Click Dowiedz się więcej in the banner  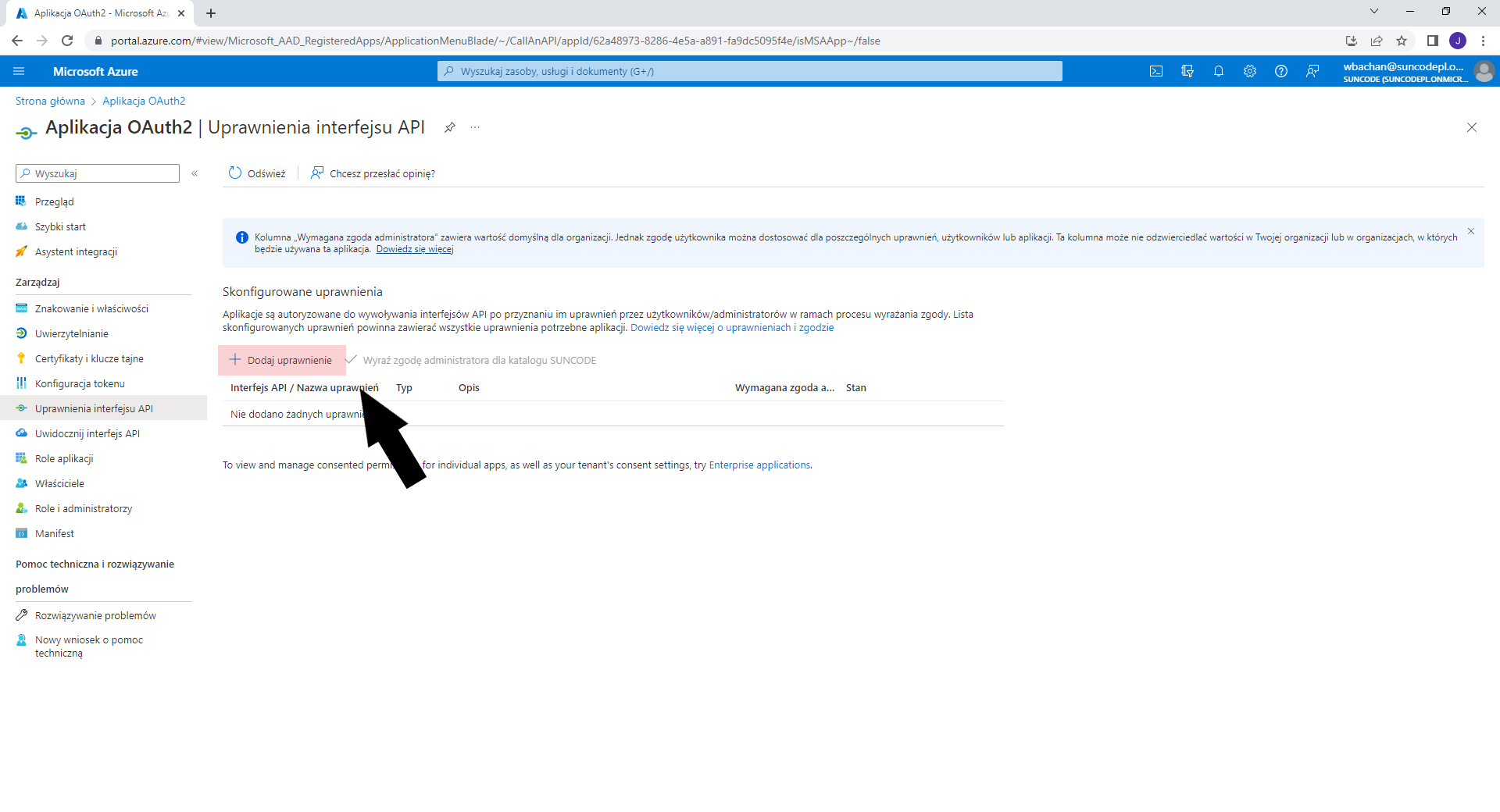tap(415, 249)
